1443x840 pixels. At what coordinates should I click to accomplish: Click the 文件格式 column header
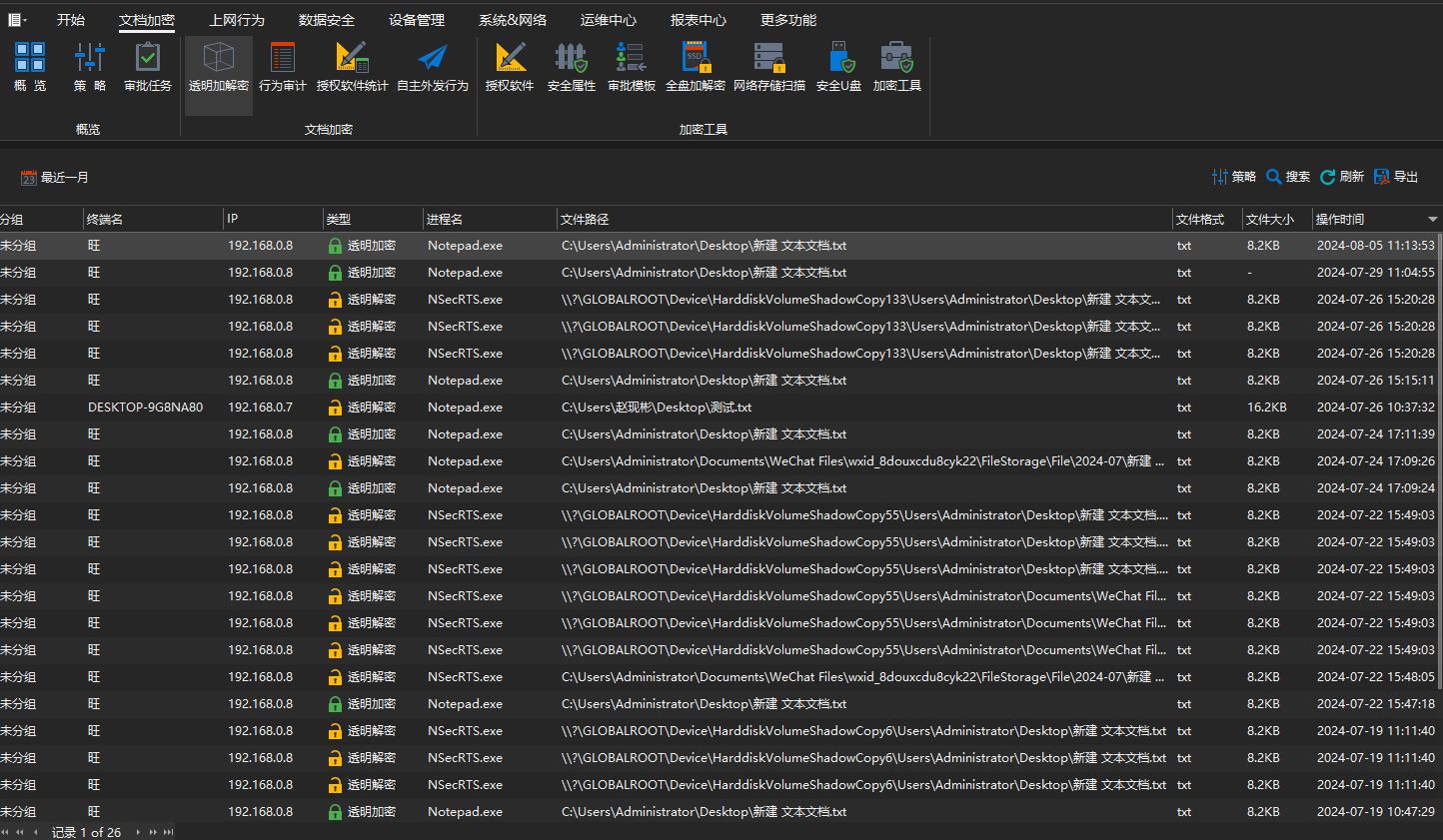1207,219
